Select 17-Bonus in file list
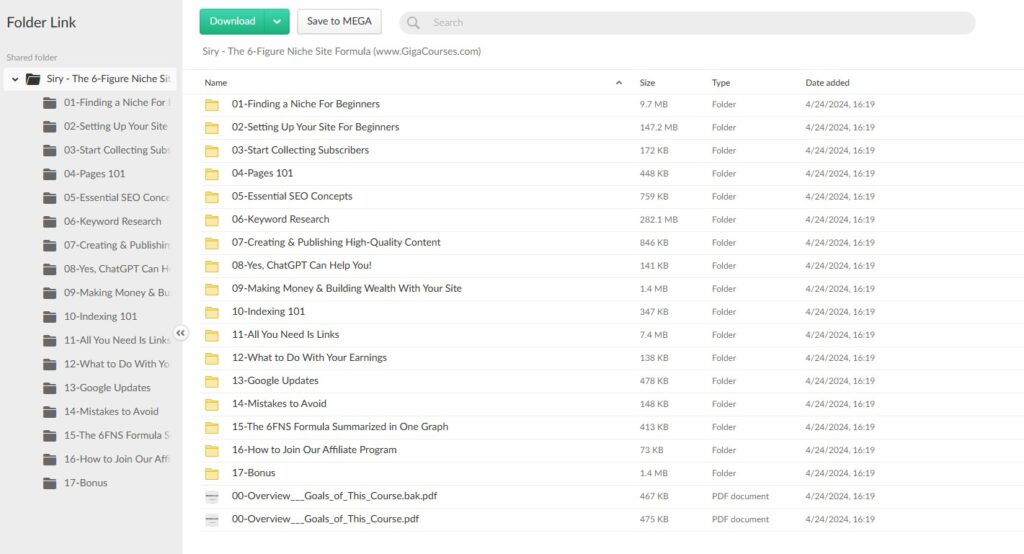 [253, 473]
